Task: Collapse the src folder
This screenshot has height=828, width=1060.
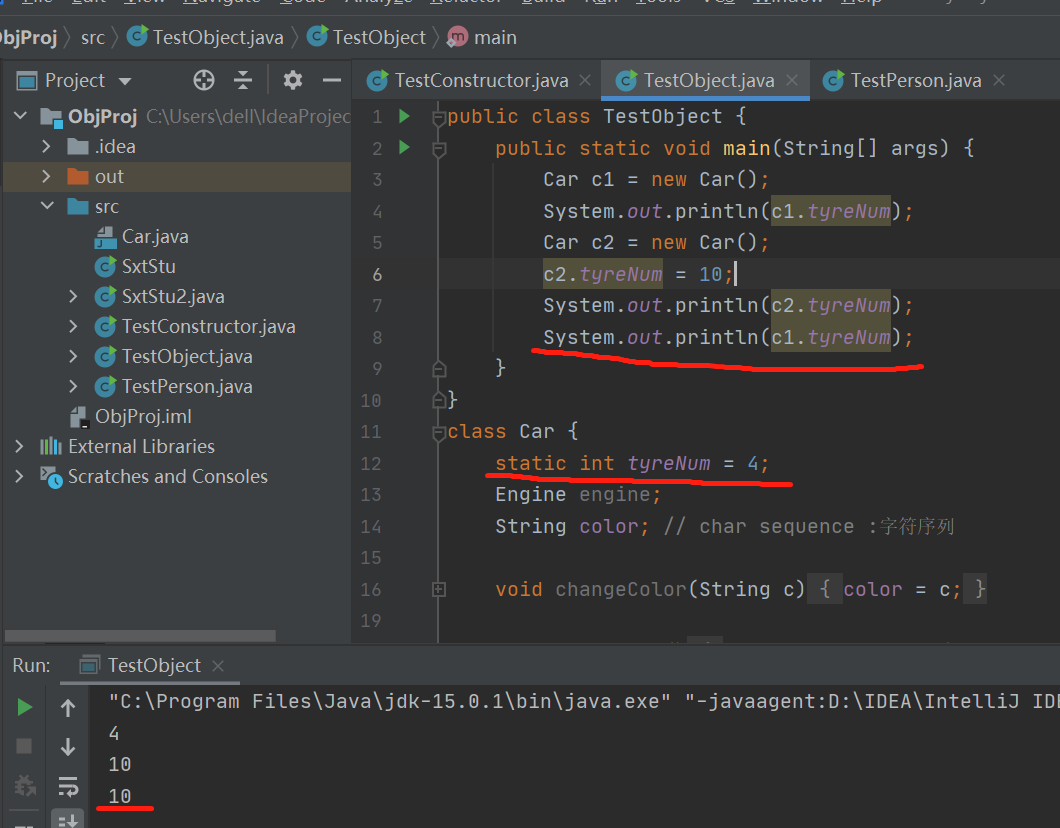Action: point(47,205)
